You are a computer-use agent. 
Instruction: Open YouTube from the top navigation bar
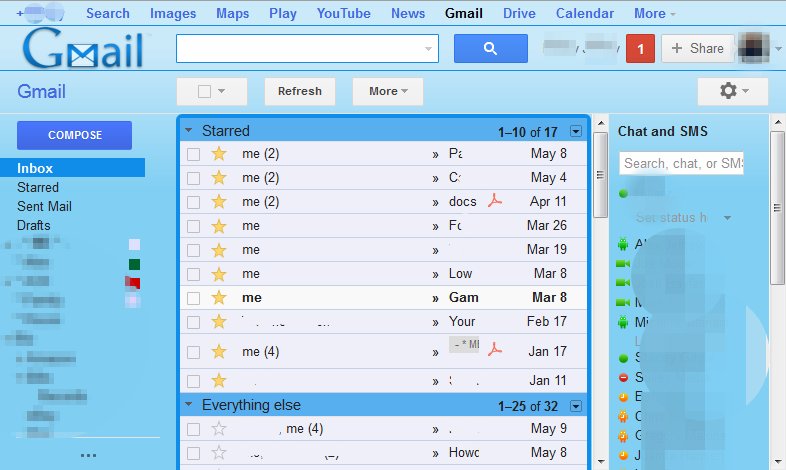pos(343,13)
